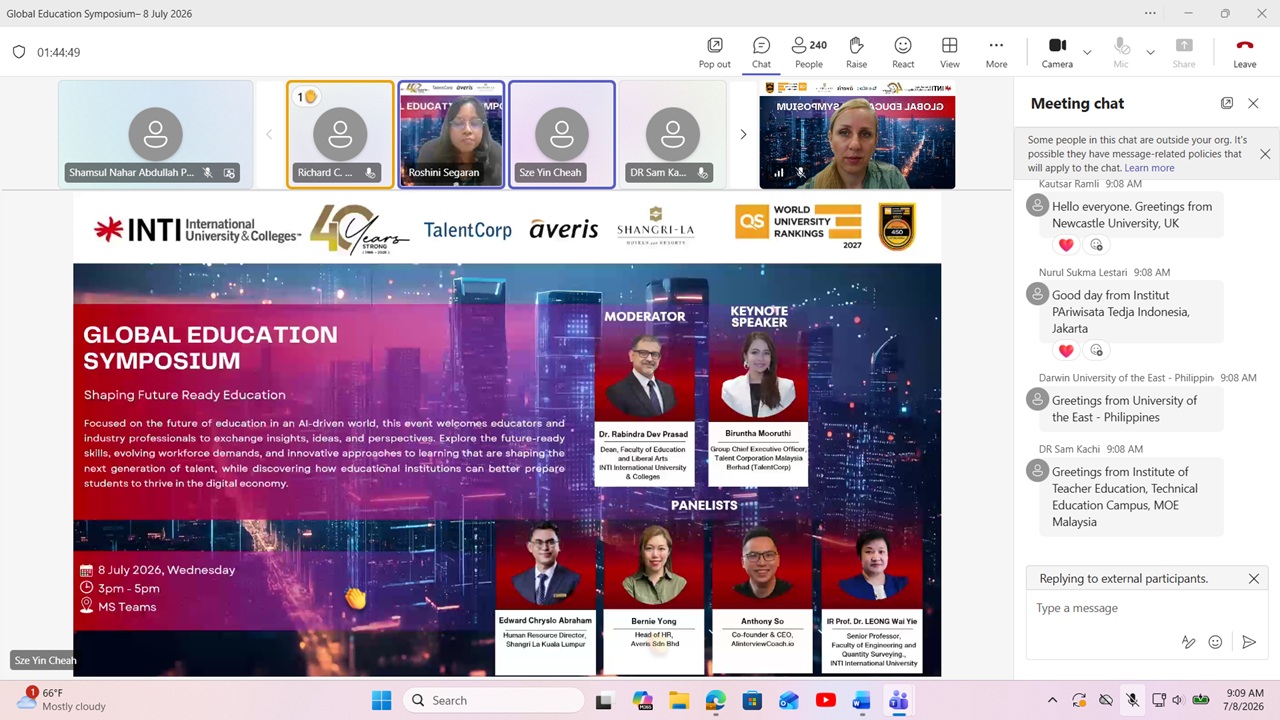Select Roshini Segaran video tile

click(451, 134)
